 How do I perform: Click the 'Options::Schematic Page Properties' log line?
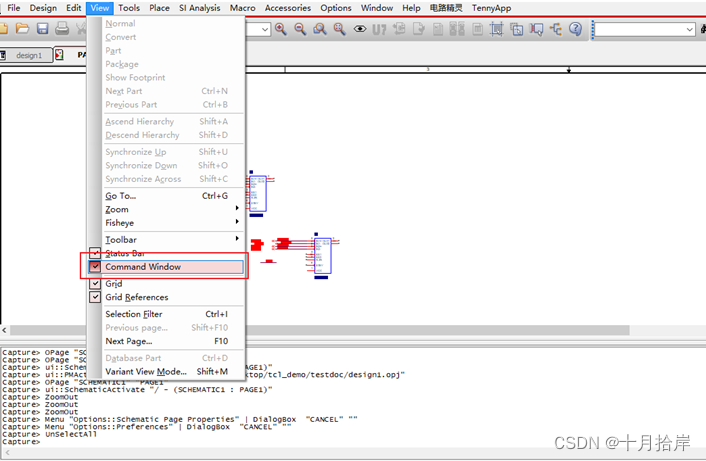point(180,420)
